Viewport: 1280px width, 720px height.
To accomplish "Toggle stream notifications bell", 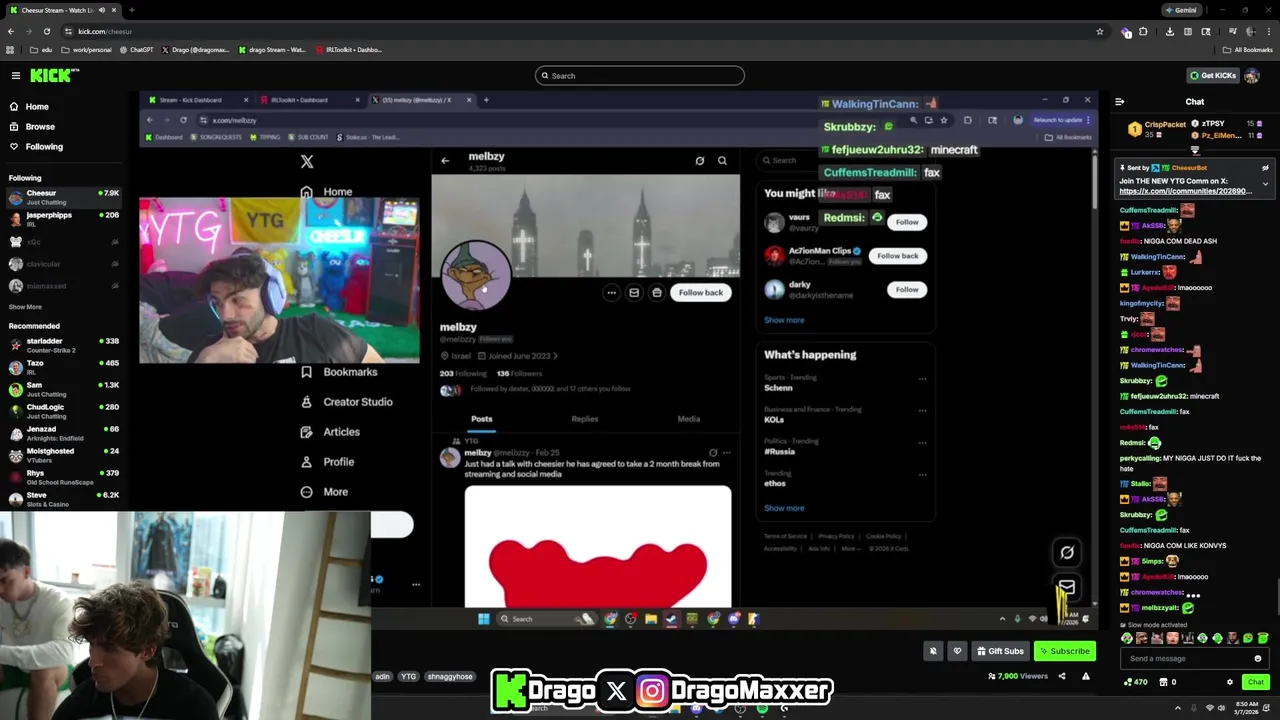I will pyautogui.click(x=933, y=651).
